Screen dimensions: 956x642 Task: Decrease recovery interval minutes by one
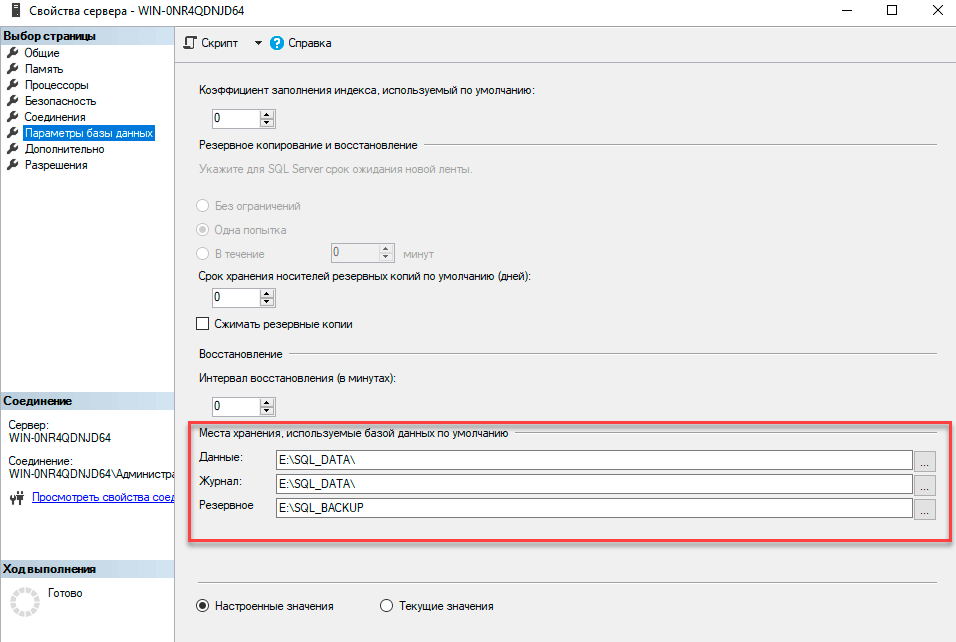tap(267, 411)
